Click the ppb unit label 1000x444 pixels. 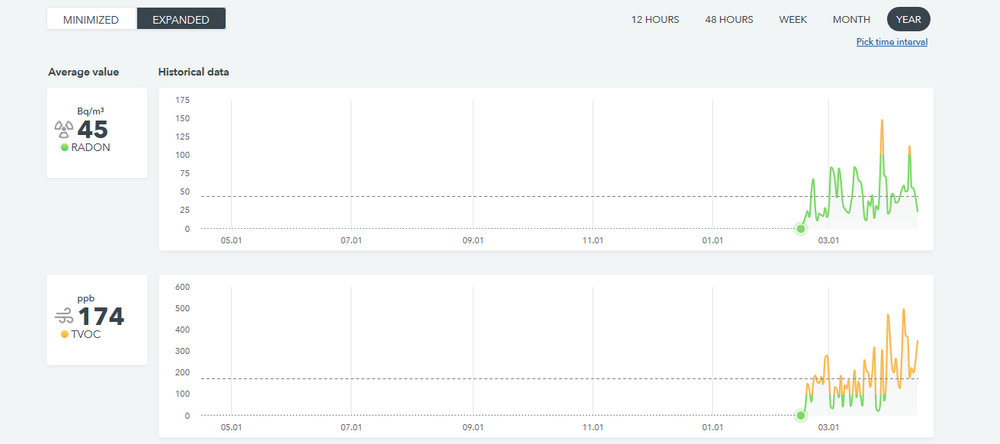85,298
